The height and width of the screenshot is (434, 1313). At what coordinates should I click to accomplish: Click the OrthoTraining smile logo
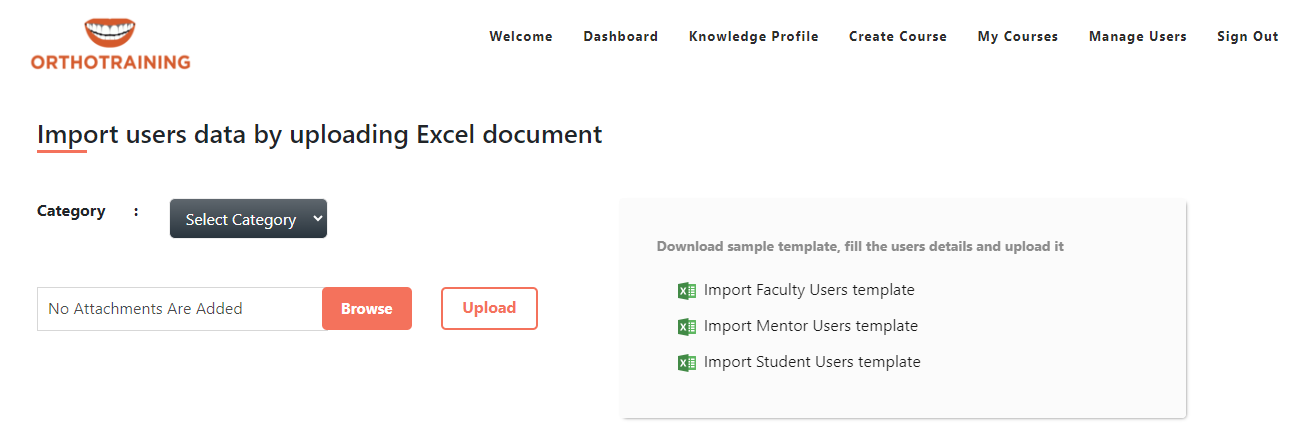pos(109,32)
